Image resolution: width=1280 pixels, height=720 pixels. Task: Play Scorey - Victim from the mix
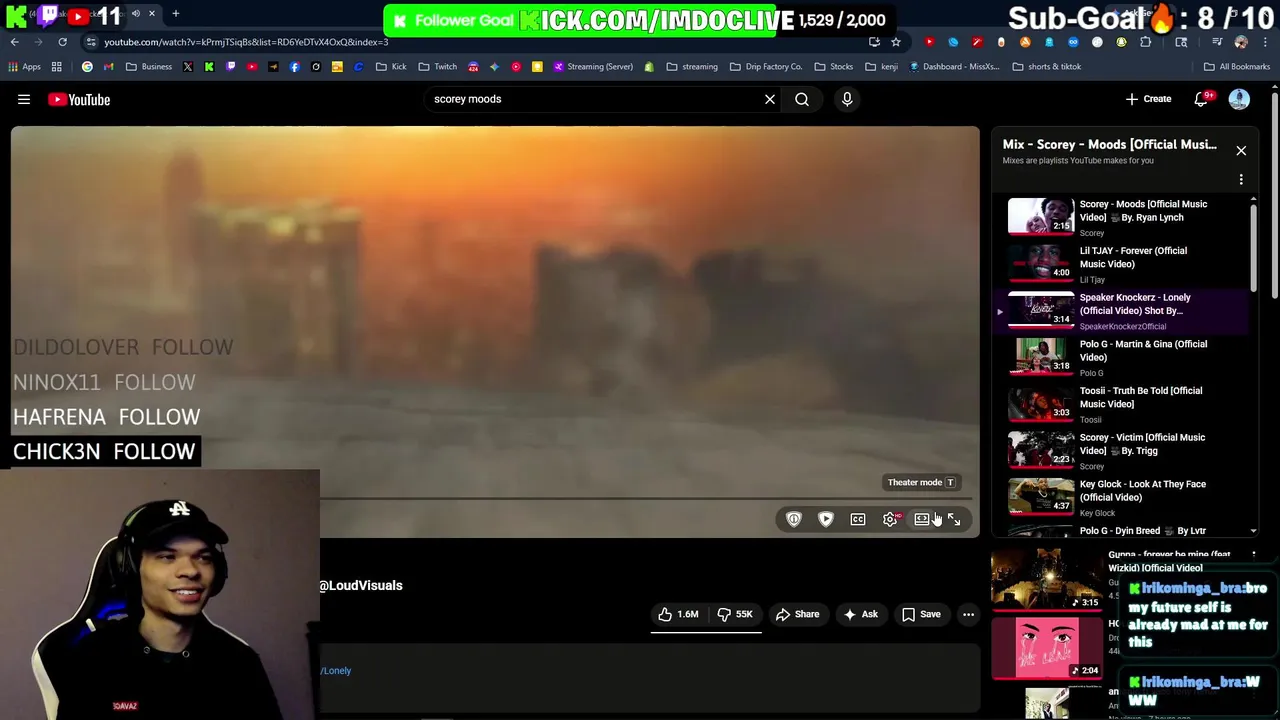pos(1120,451)
